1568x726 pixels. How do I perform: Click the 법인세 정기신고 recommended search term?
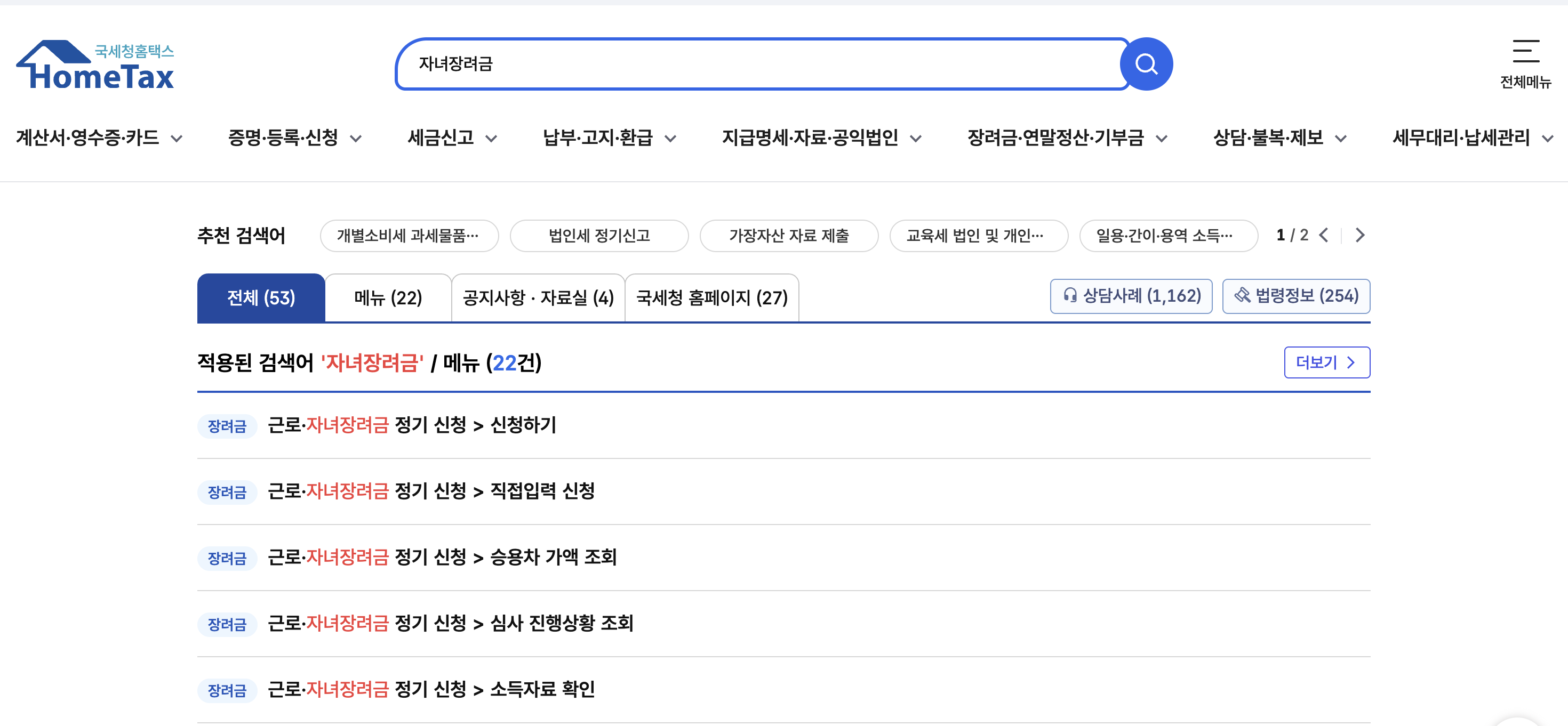tap(599, 236)
